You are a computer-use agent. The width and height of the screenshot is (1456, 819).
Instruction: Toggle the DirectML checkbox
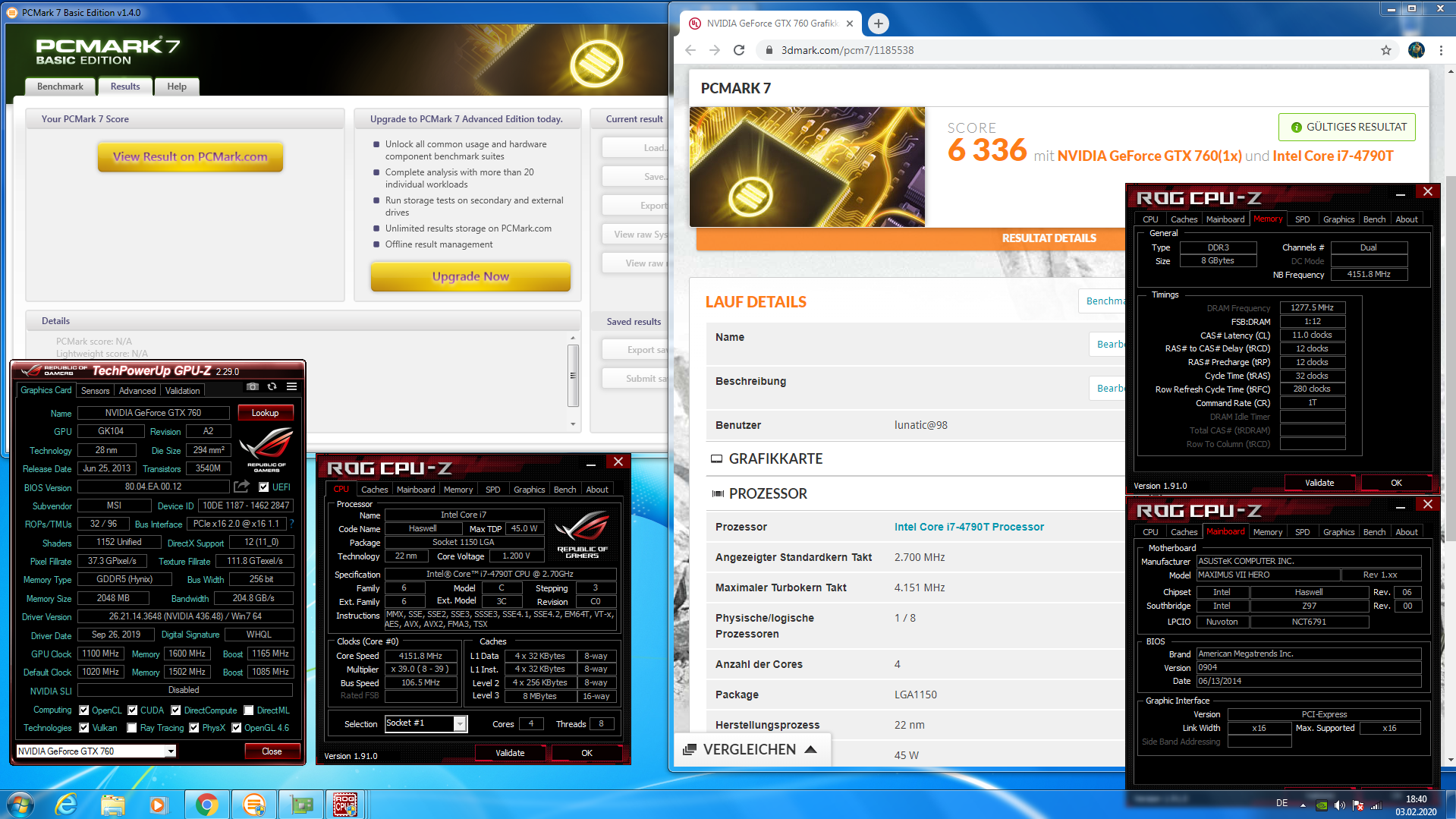249,710
